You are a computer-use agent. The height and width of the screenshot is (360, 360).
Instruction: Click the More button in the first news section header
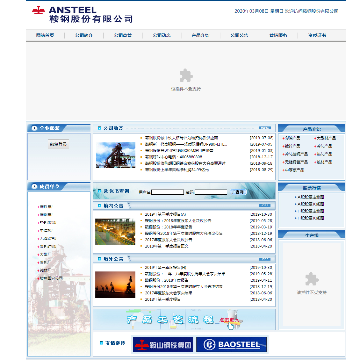click(x=265, y=128)
